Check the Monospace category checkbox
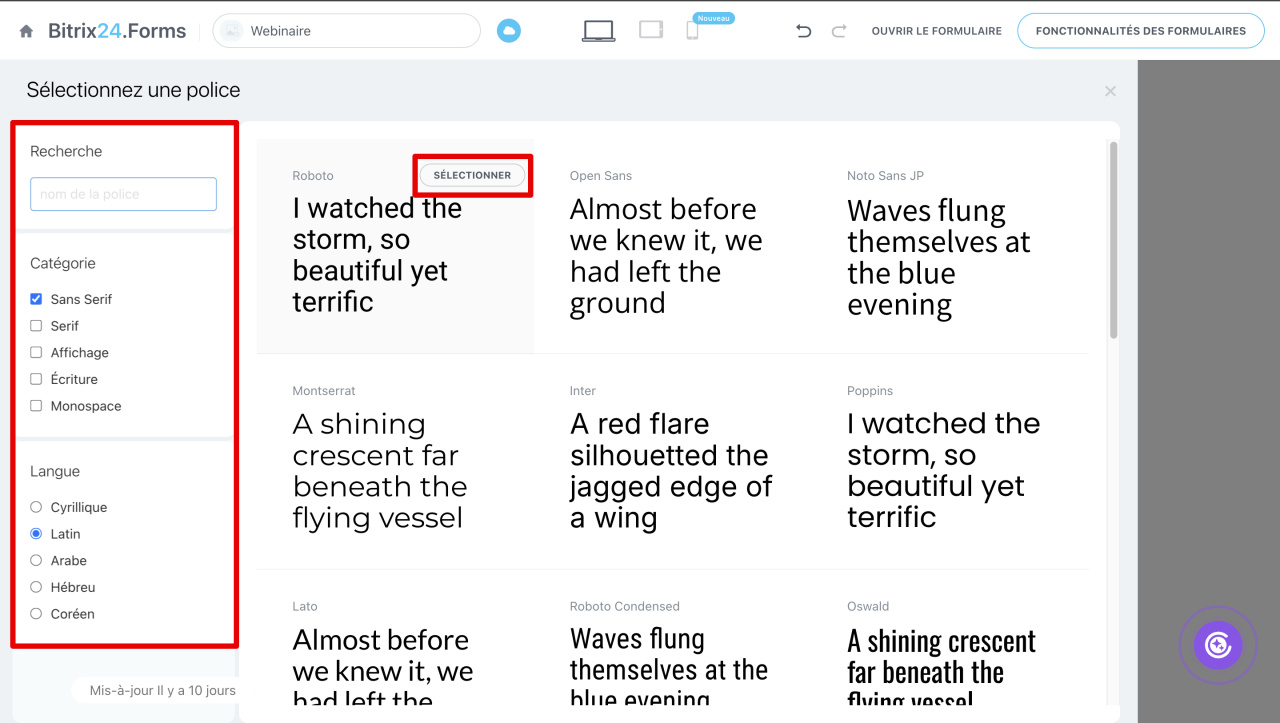This screenshot has height=723, width=1280. (x=36, y=406)
